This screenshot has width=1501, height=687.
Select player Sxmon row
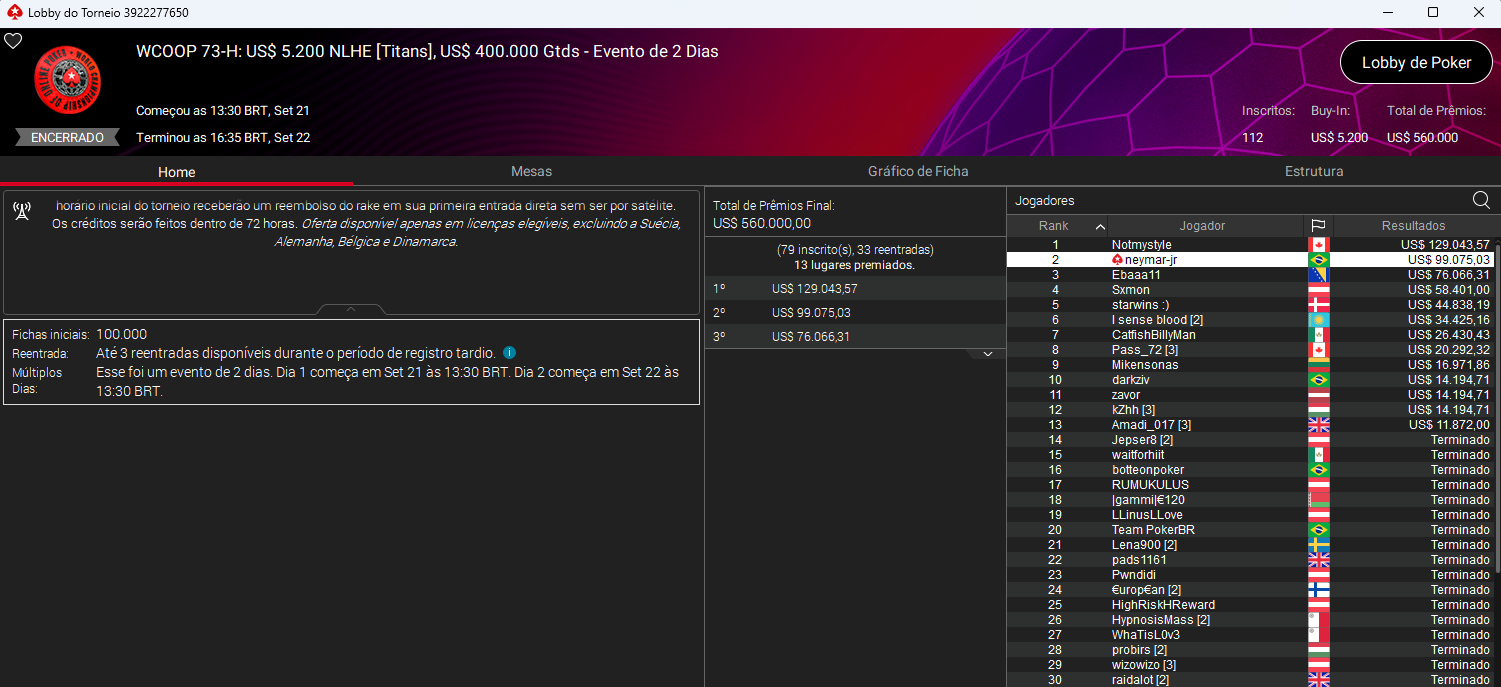1250,290
